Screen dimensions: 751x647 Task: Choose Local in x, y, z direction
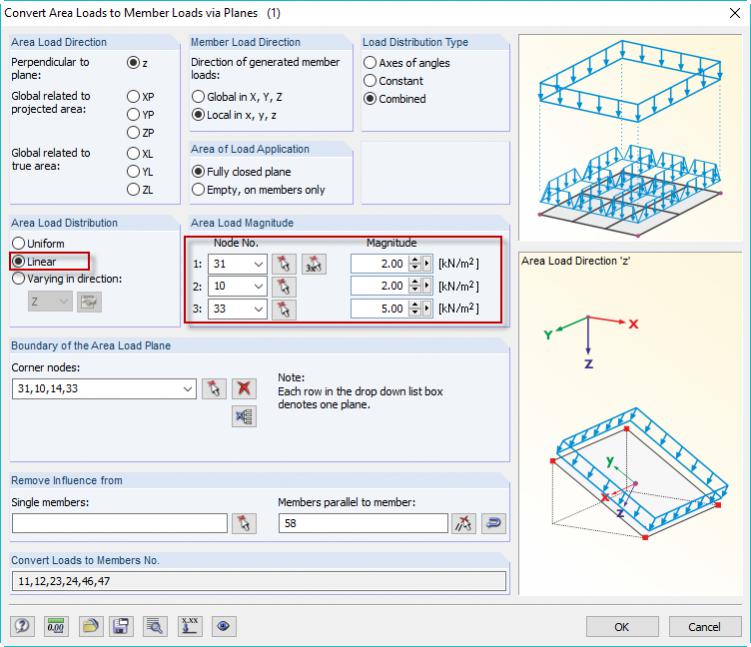click(198, 115)
